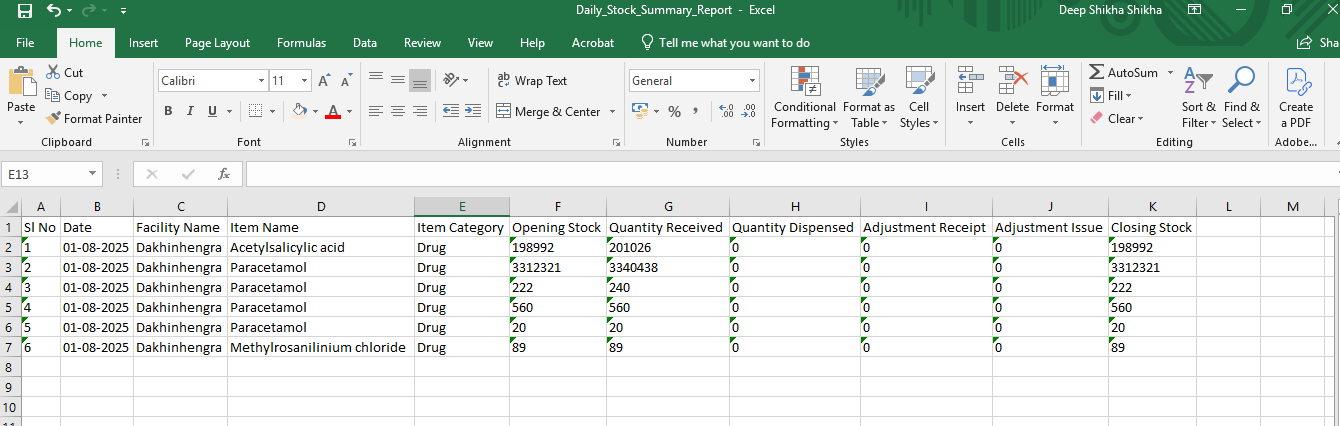Save the workbook with the Save icon
This screenshot has height=426, width=1340.
[24, 11]
